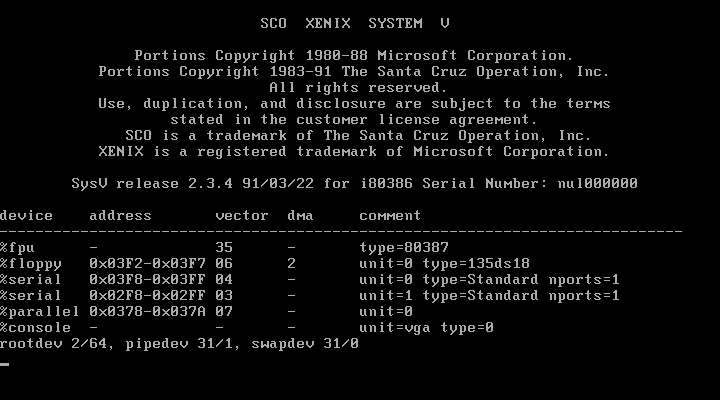Click the unit=vga type=0 console comment

point(426,328)
